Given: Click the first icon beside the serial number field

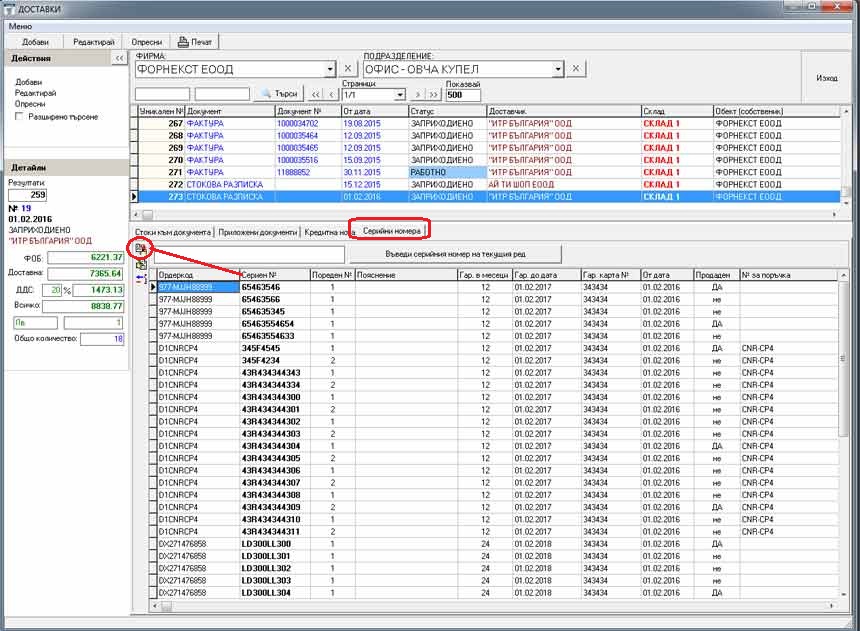Looking at the screenshot, I should point(140,249).
